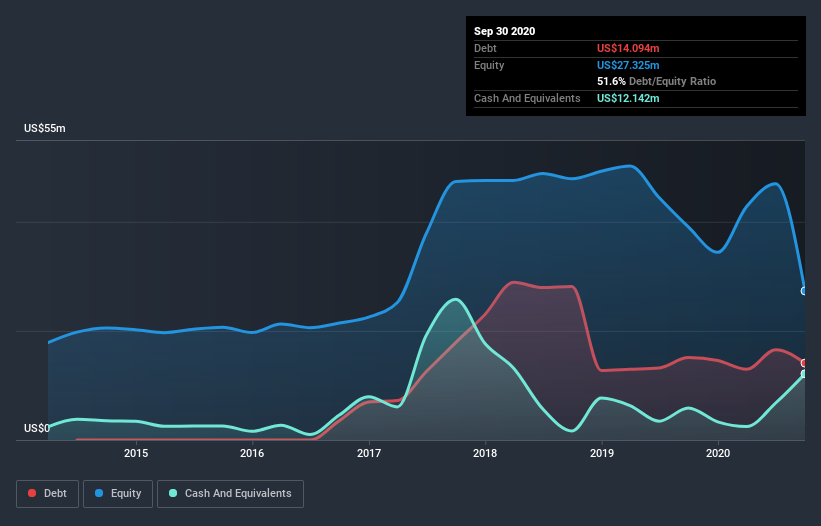Click the 2016 axis label
Screen dimensions: 821x526
click(x=252, y=453)
